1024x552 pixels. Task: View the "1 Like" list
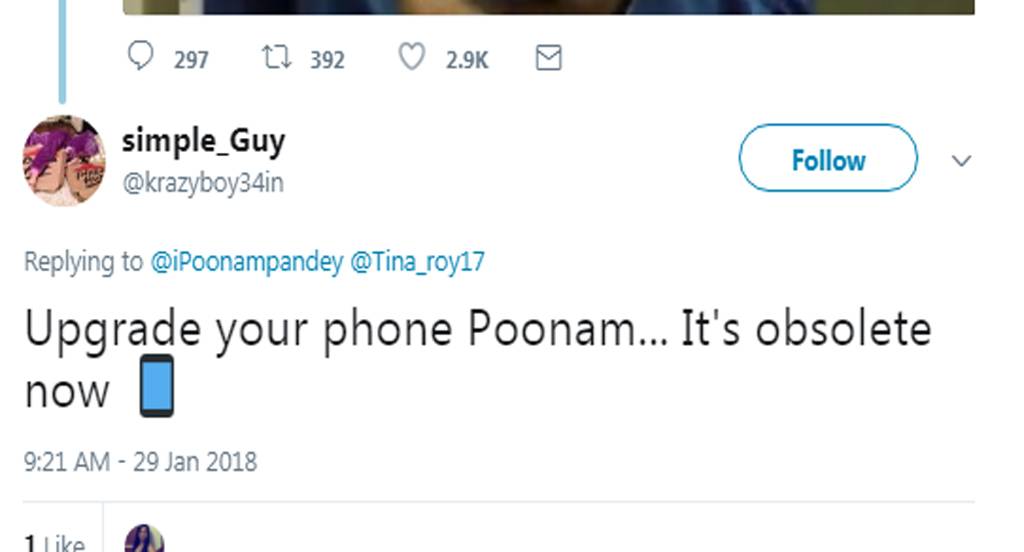tap(55, 544)
